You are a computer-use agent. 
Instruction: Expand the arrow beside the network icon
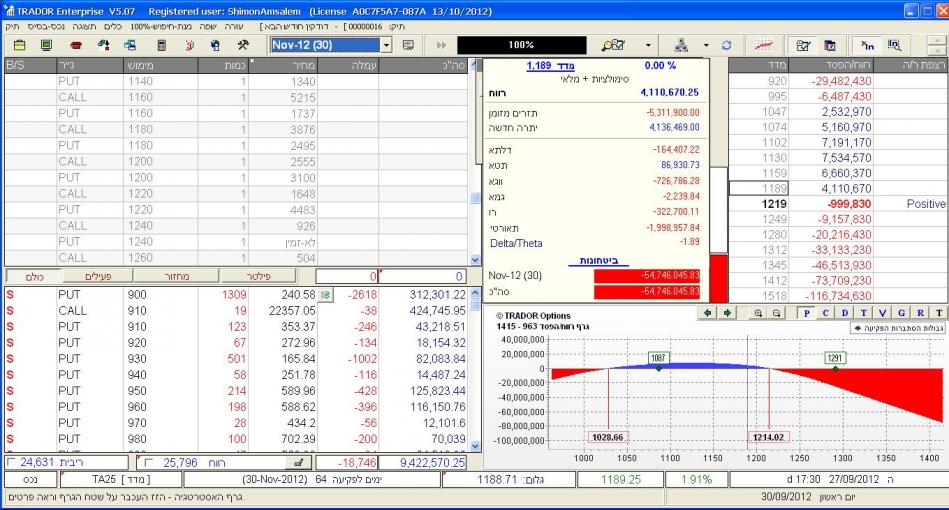click(x=705, y=46)
